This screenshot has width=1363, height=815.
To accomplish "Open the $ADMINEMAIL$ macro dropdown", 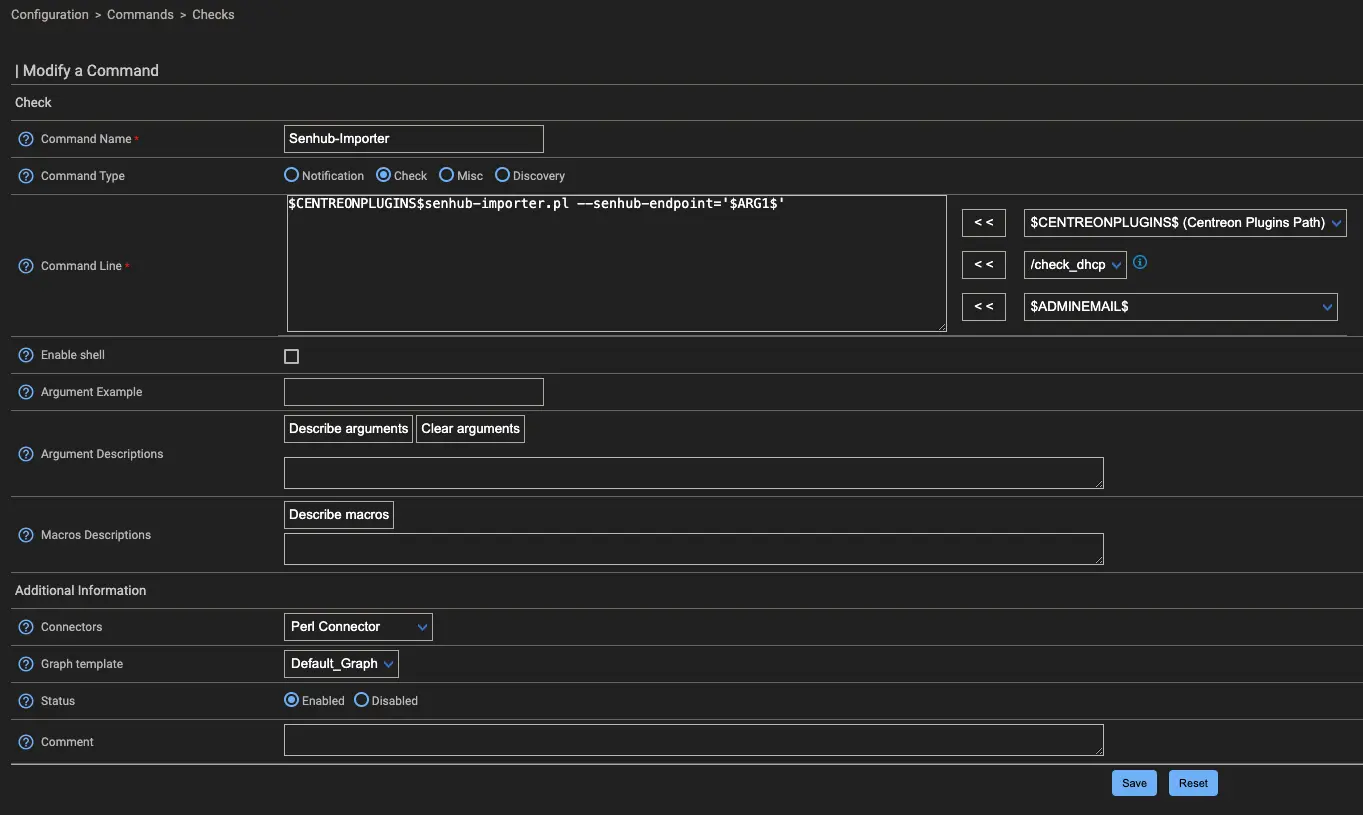I will (1181, 307).
